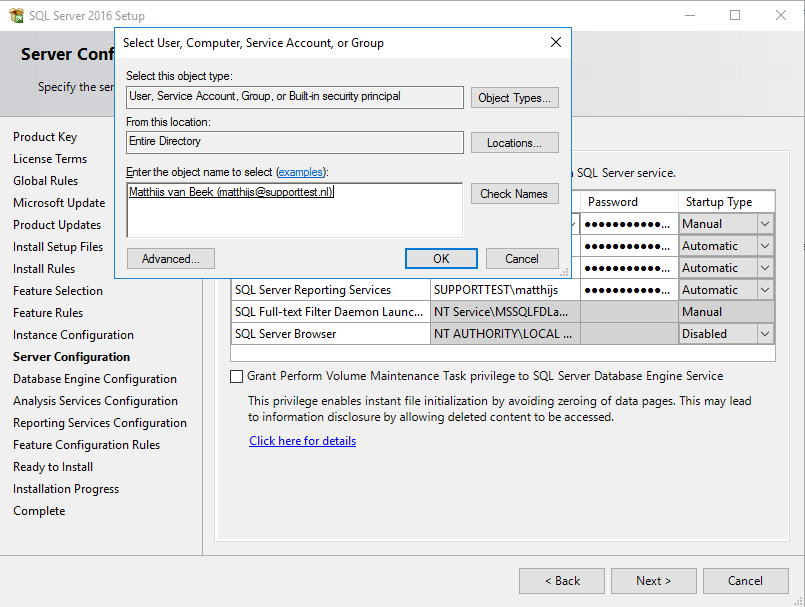Go to Complete step
Viewport: 805px width, 607px height.
click(39, 511)
